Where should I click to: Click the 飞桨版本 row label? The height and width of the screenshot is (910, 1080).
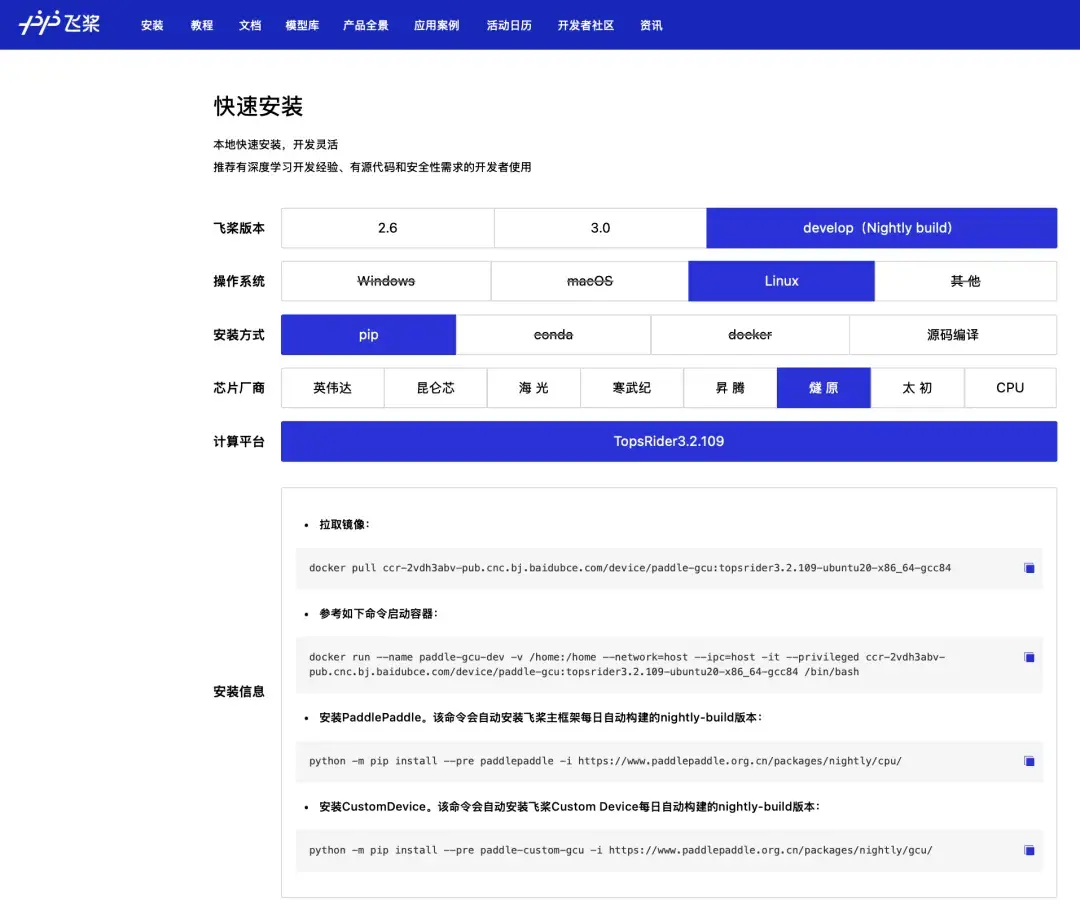[239, 228]
